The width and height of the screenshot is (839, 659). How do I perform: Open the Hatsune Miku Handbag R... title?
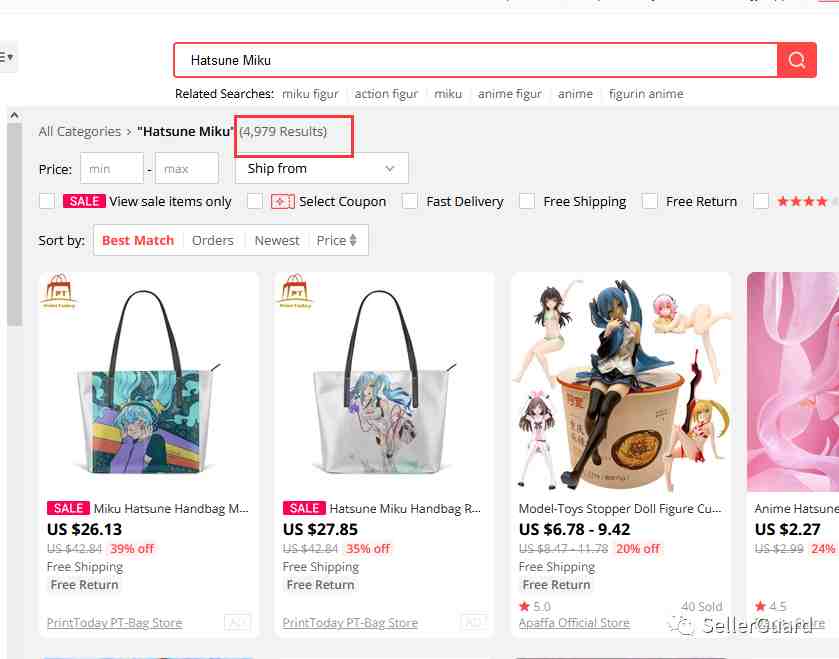tap(405, 508)
